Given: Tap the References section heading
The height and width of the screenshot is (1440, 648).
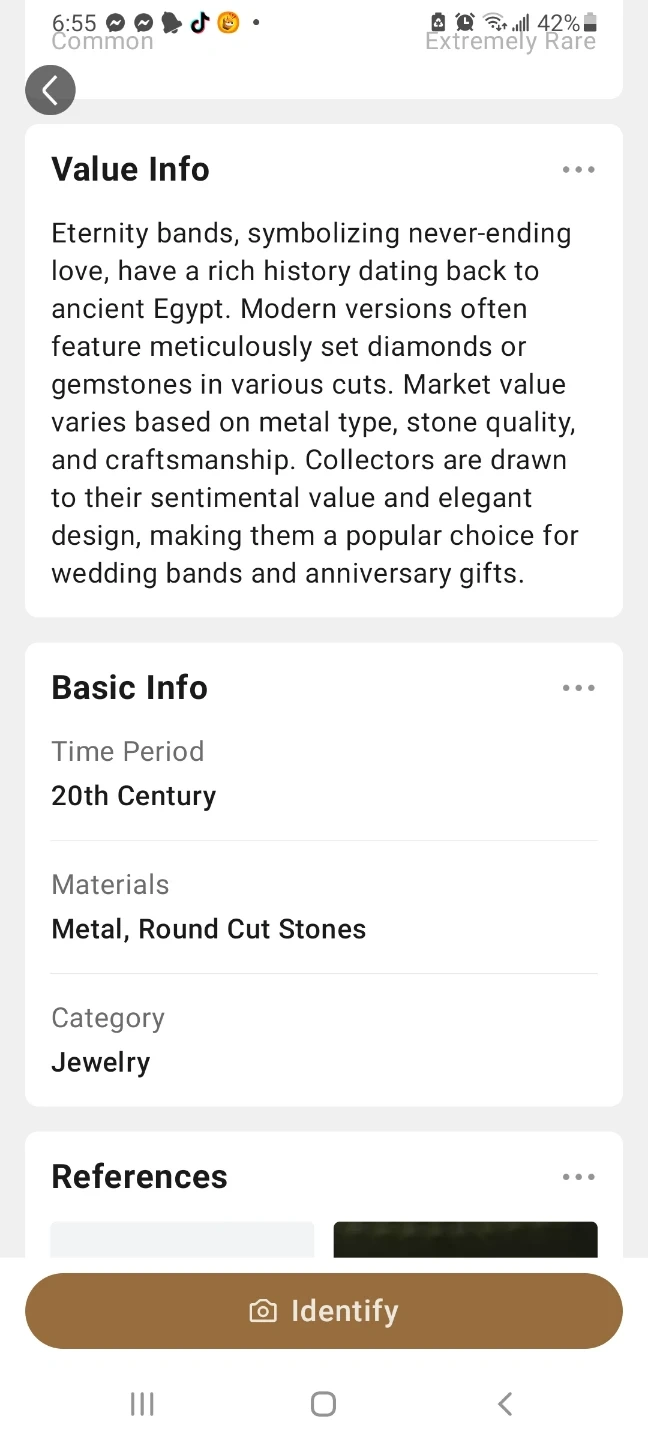Looking at the screenshot, I should [x=139, y=1177].
